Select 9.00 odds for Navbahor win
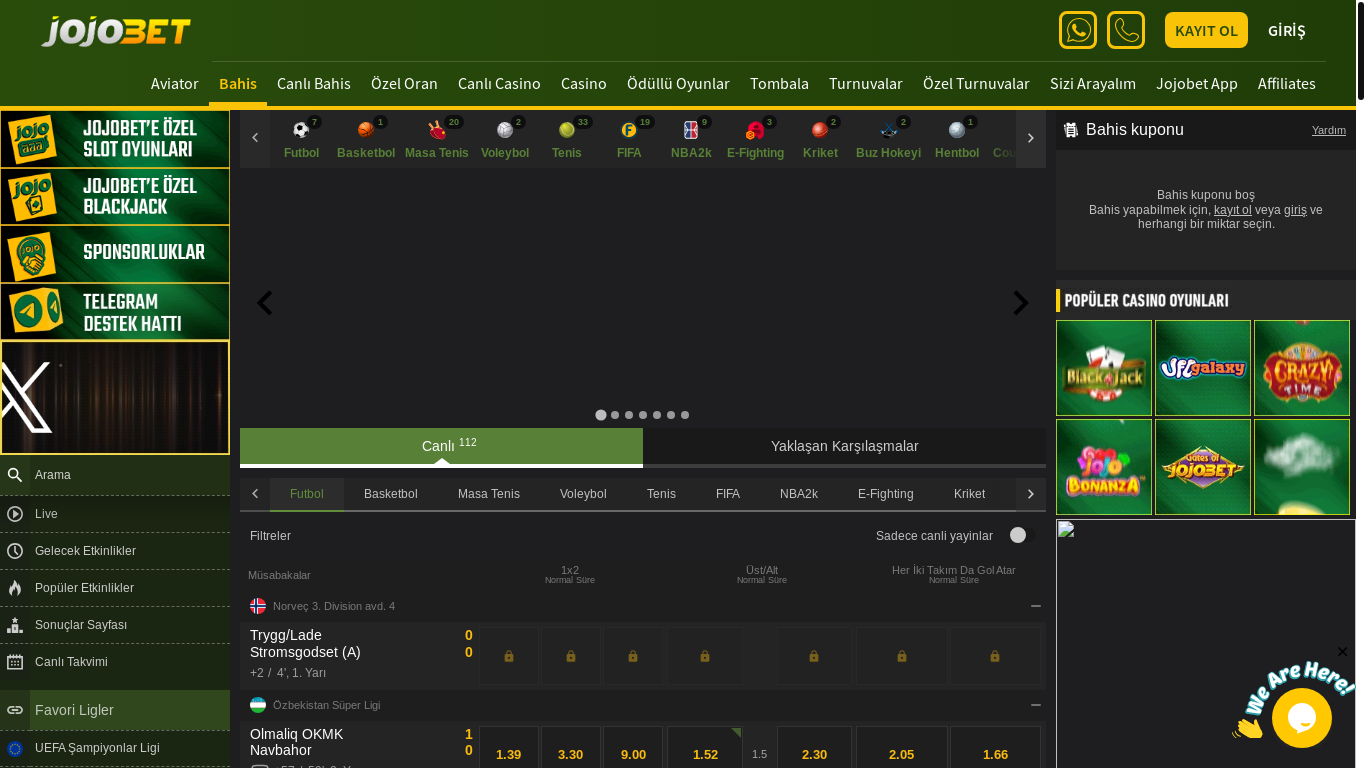 (x=633, y=754)
